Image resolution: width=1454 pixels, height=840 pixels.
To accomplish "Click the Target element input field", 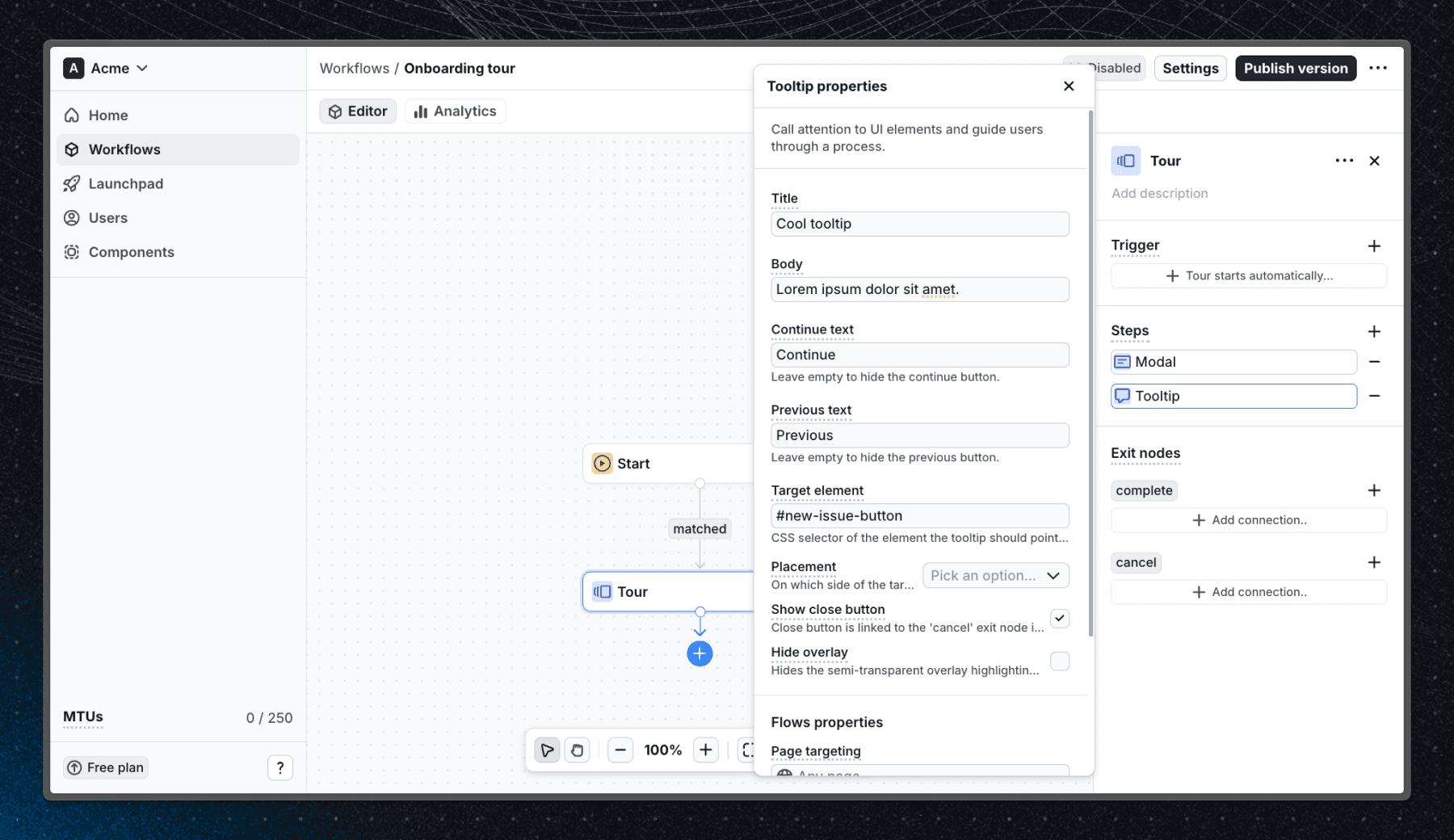I will pyautogui.click(x=919, y=516).
